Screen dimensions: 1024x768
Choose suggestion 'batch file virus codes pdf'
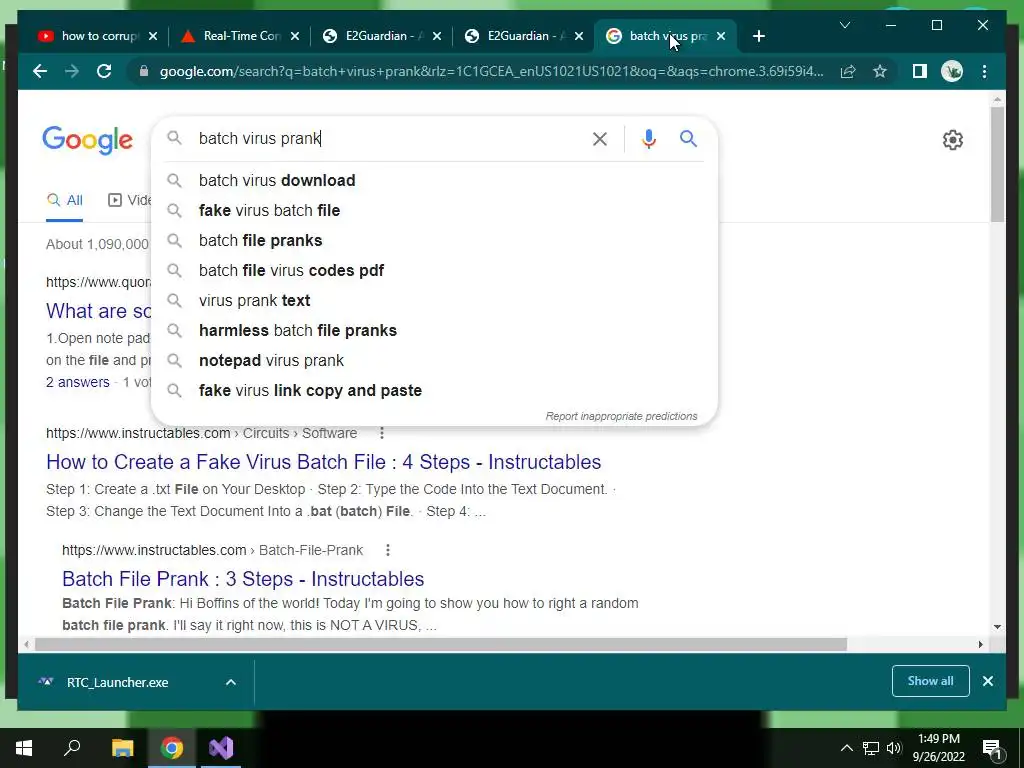434,270
